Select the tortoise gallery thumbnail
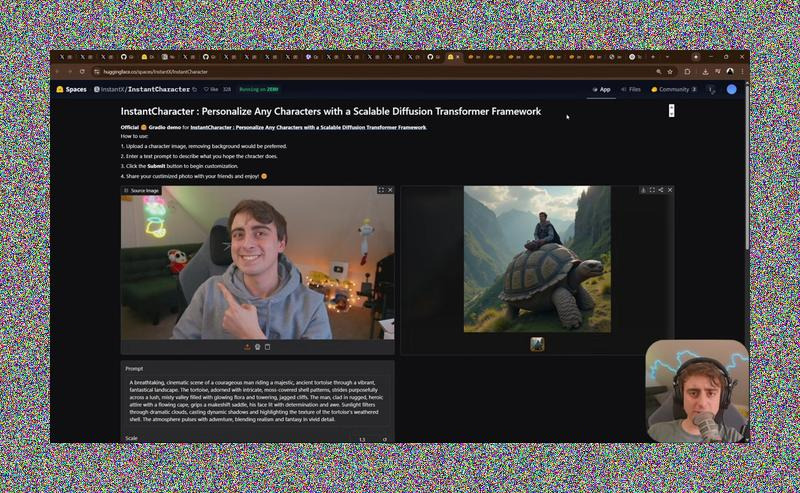The image size is (800, 493). 537,344
